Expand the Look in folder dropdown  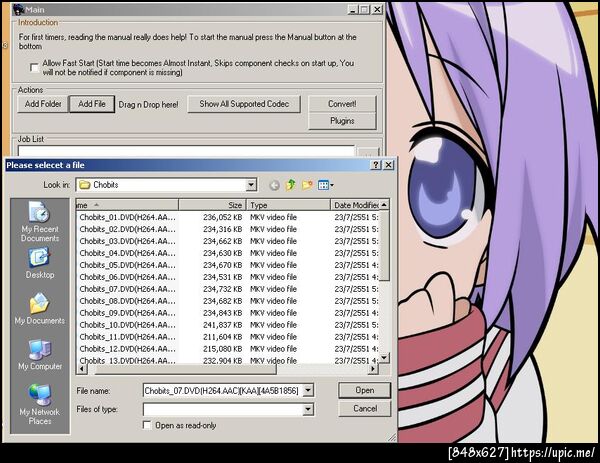(x=251, y=185)
